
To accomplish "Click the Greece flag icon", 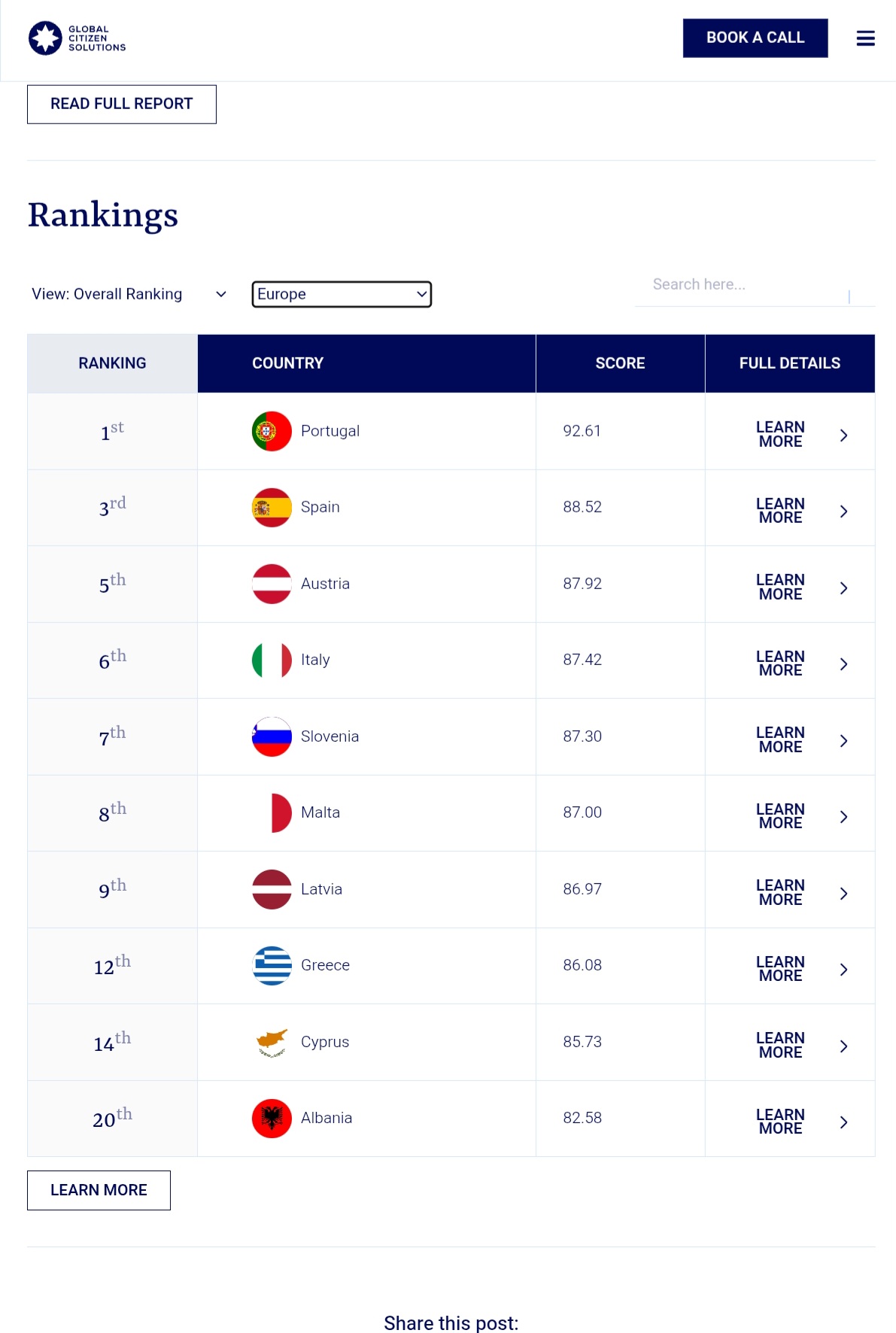I will 272,965.
